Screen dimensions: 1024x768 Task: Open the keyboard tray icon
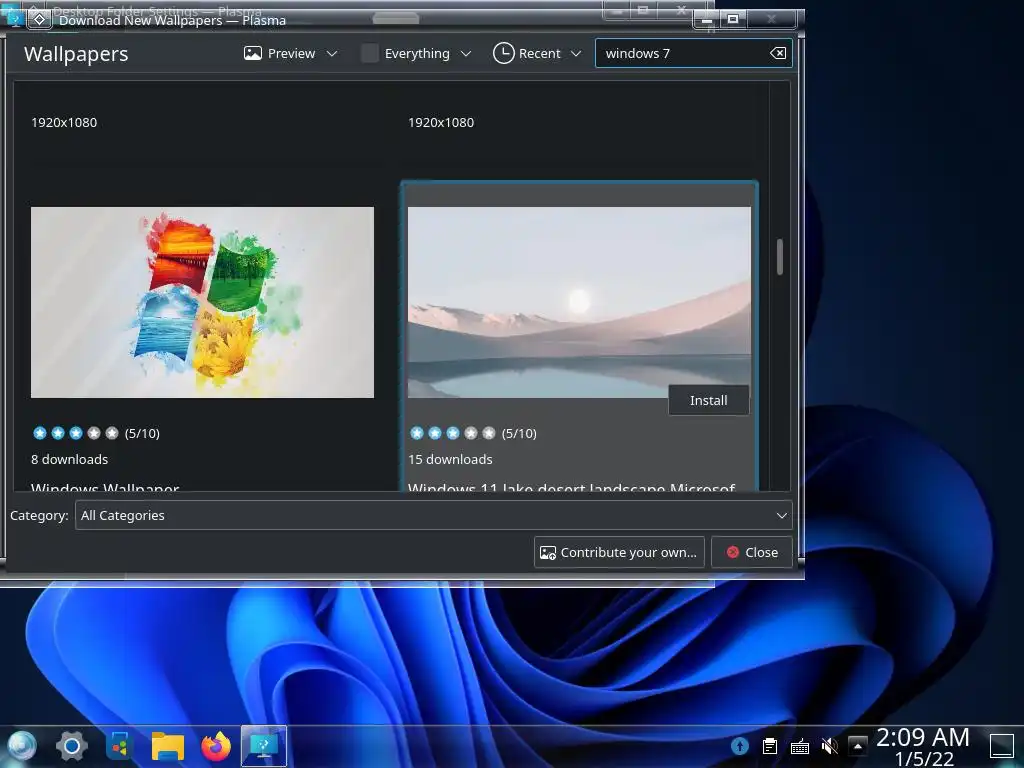[x=799, y=746]
